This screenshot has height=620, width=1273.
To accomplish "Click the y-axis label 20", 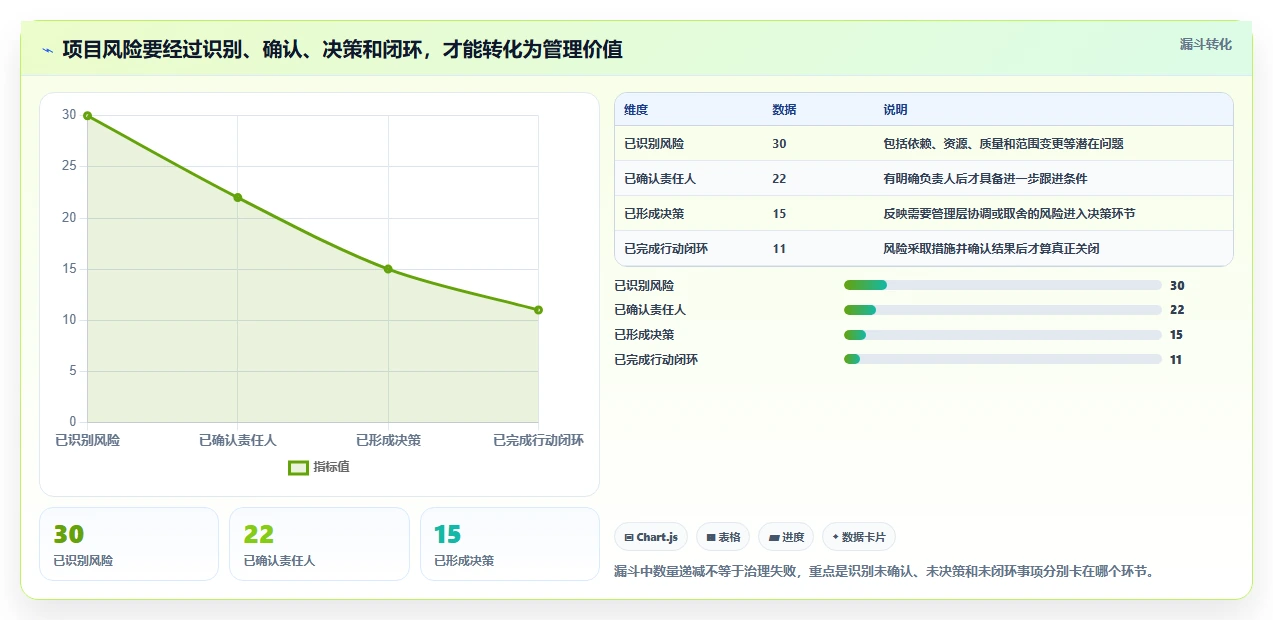I will pyautogui.click(x=69, y=217).
